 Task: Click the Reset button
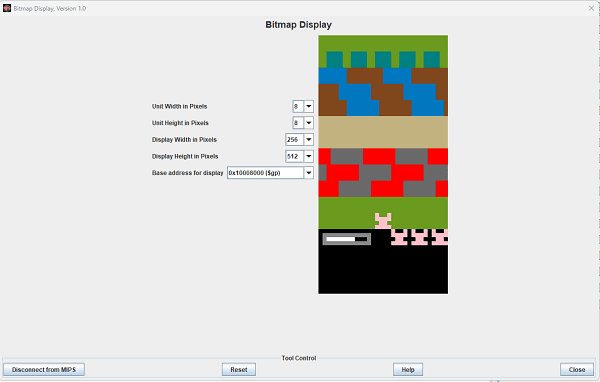point(239,369)
